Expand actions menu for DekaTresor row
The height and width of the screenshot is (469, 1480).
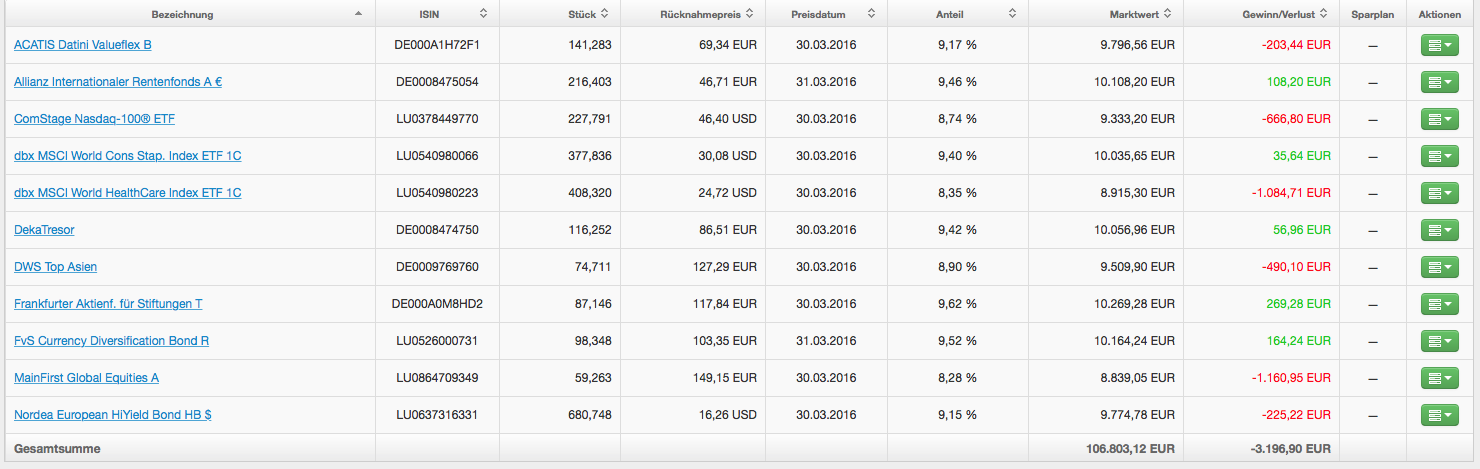pyautogui.click(x=1439, y=230)
